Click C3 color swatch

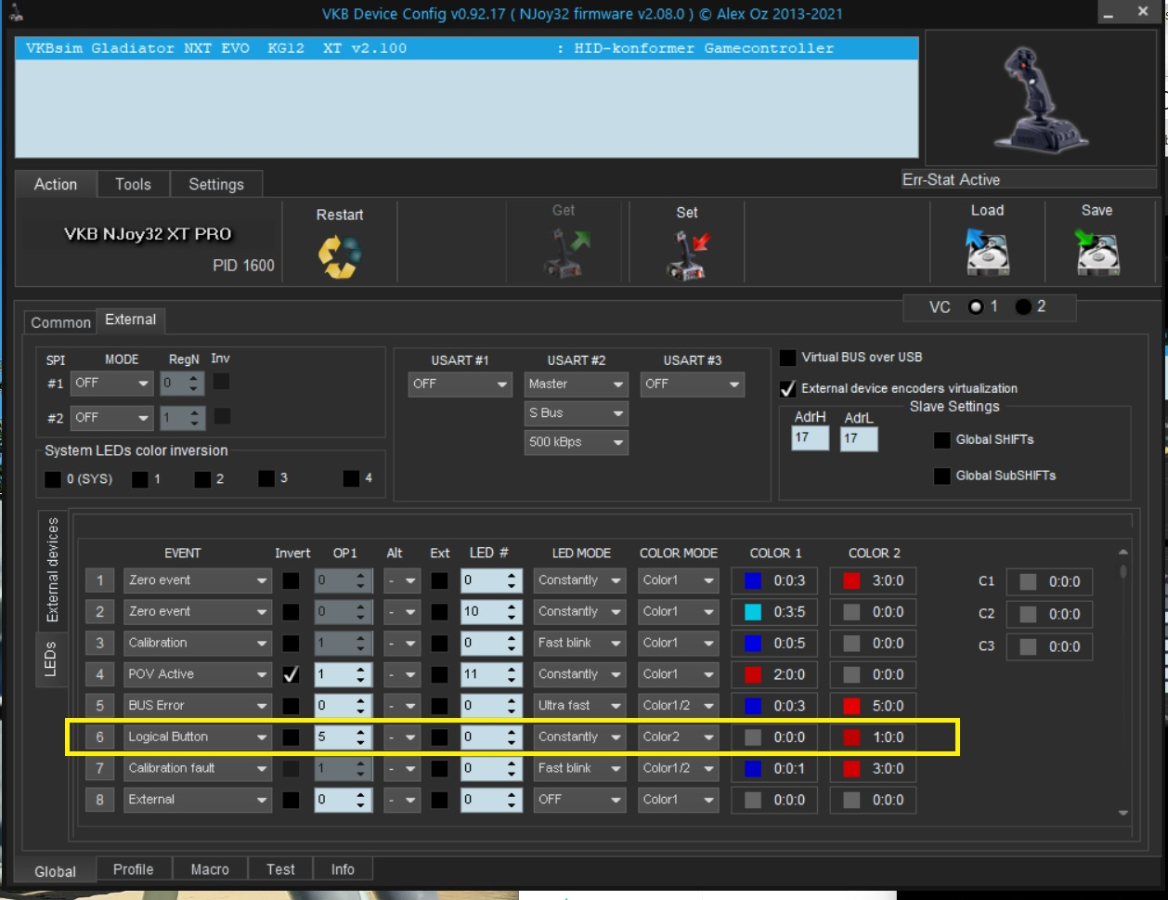1028,647
